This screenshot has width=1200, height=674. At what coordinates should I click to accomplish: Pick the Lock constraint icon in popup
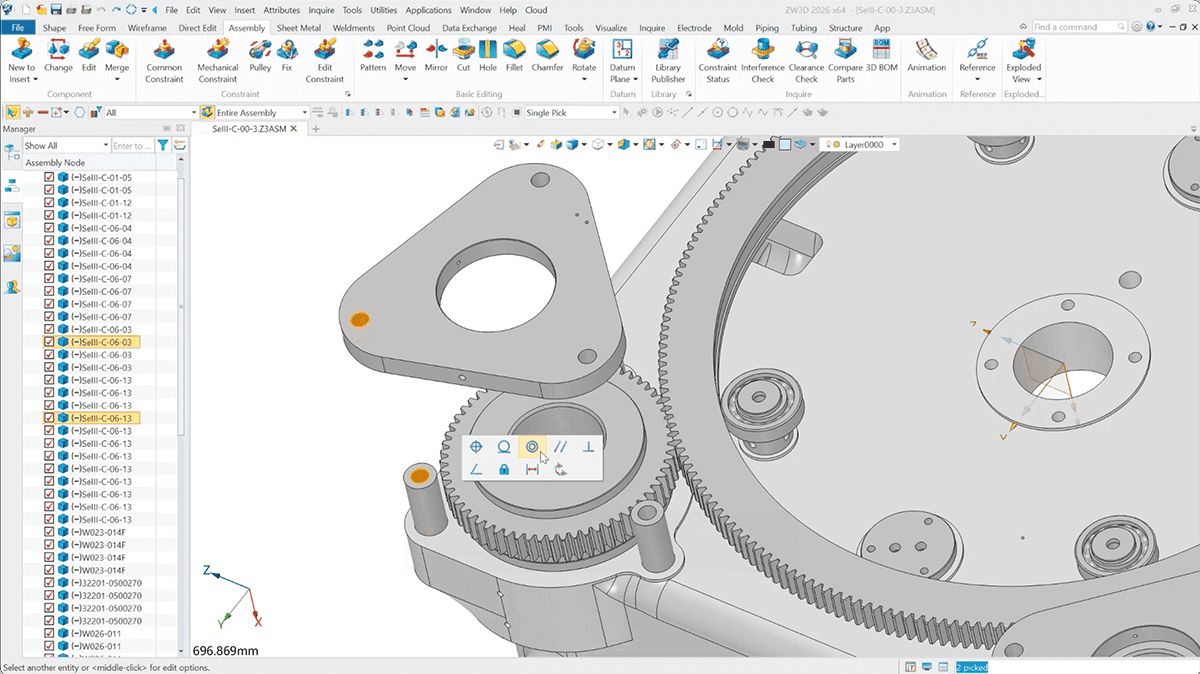pyautogui.click(x=504, y=469)
